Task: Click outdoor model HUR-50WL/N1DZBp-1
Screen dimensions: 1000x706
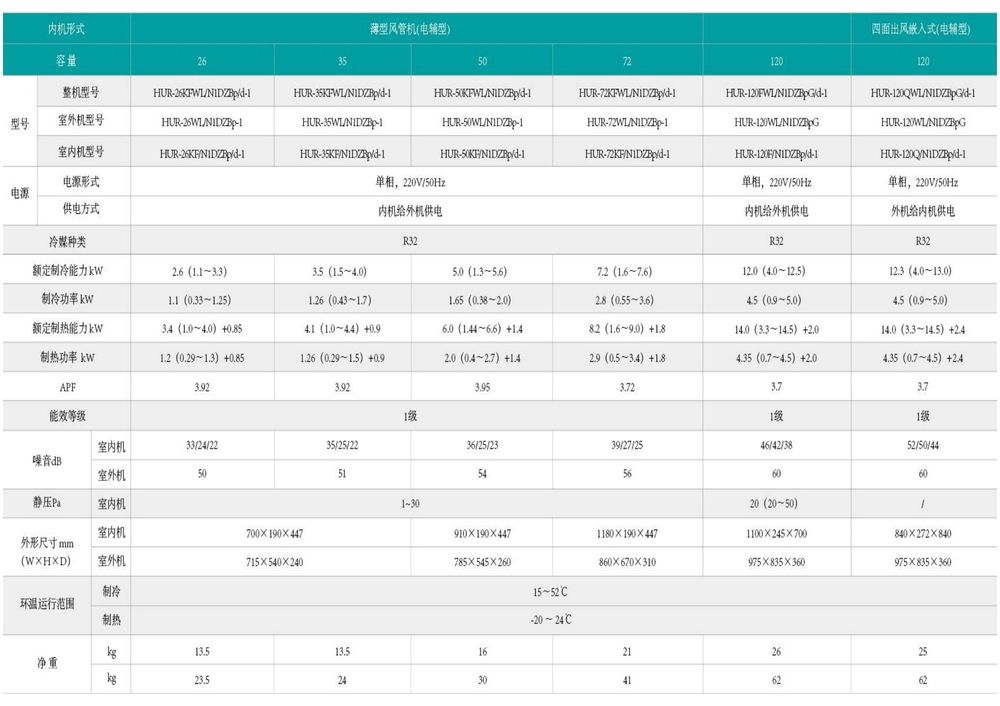Action: 482,122
